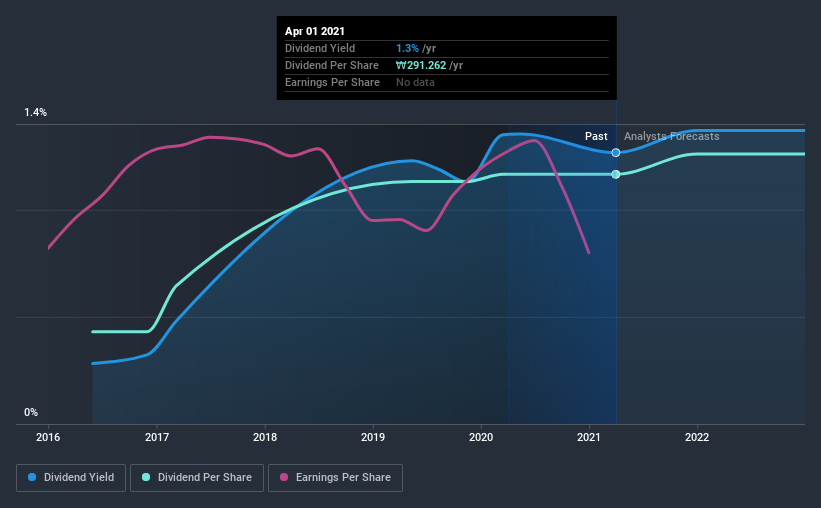
Task: Click the 2018 x-axis year label
Action: pos(265,437)
